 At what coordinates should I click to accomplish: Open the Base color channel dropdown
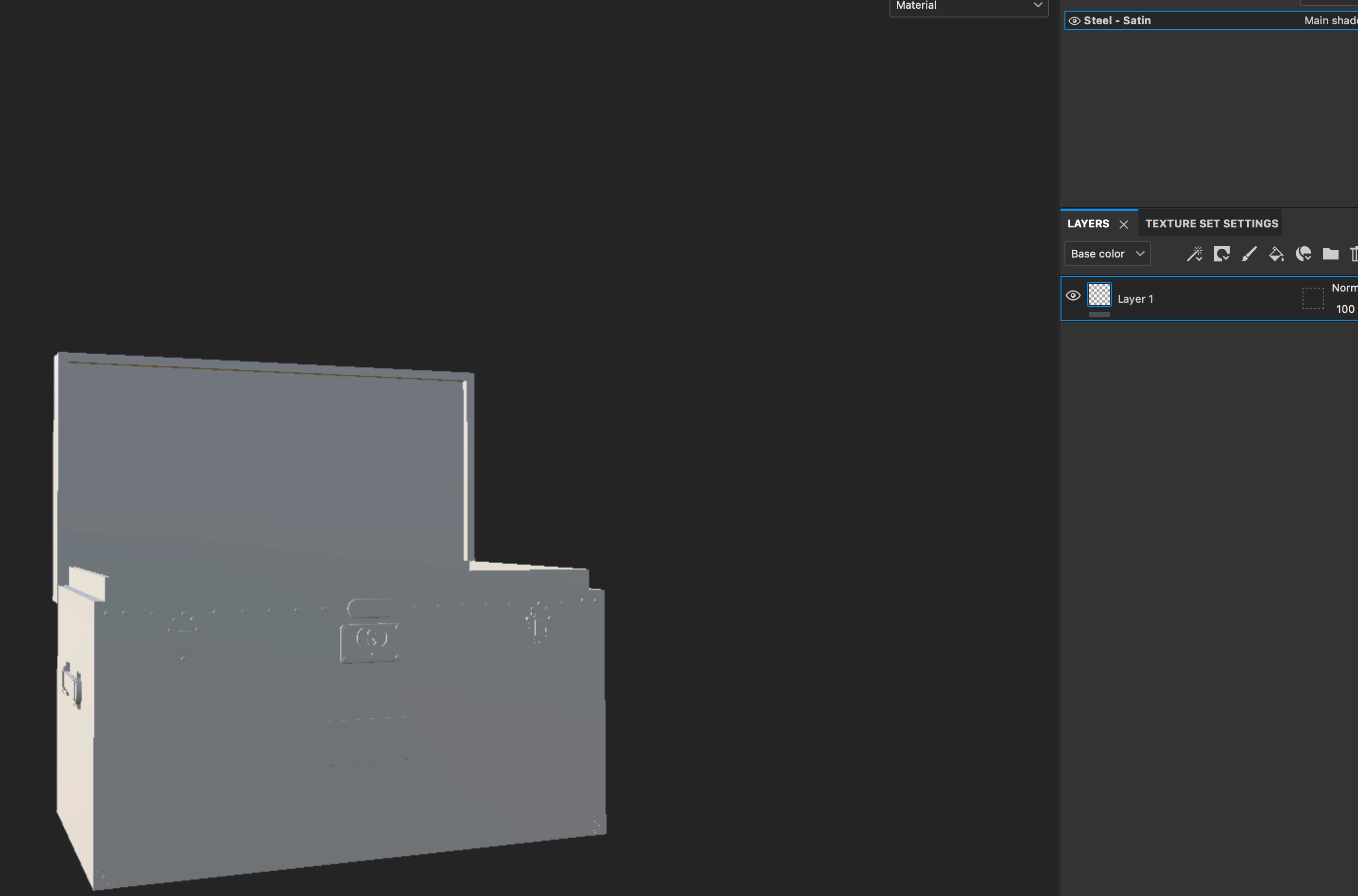(x=1107, y=254)
